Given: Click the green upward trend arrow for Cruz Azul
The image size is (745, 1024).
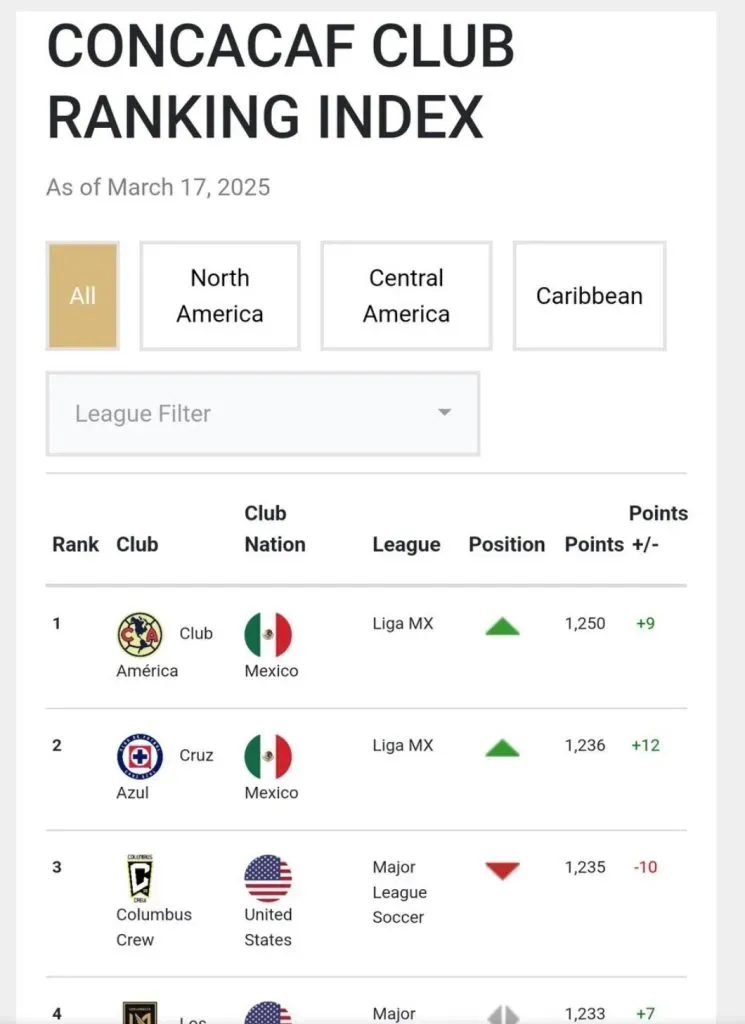Looking at the screenshot, I should (x=500, y=746).
